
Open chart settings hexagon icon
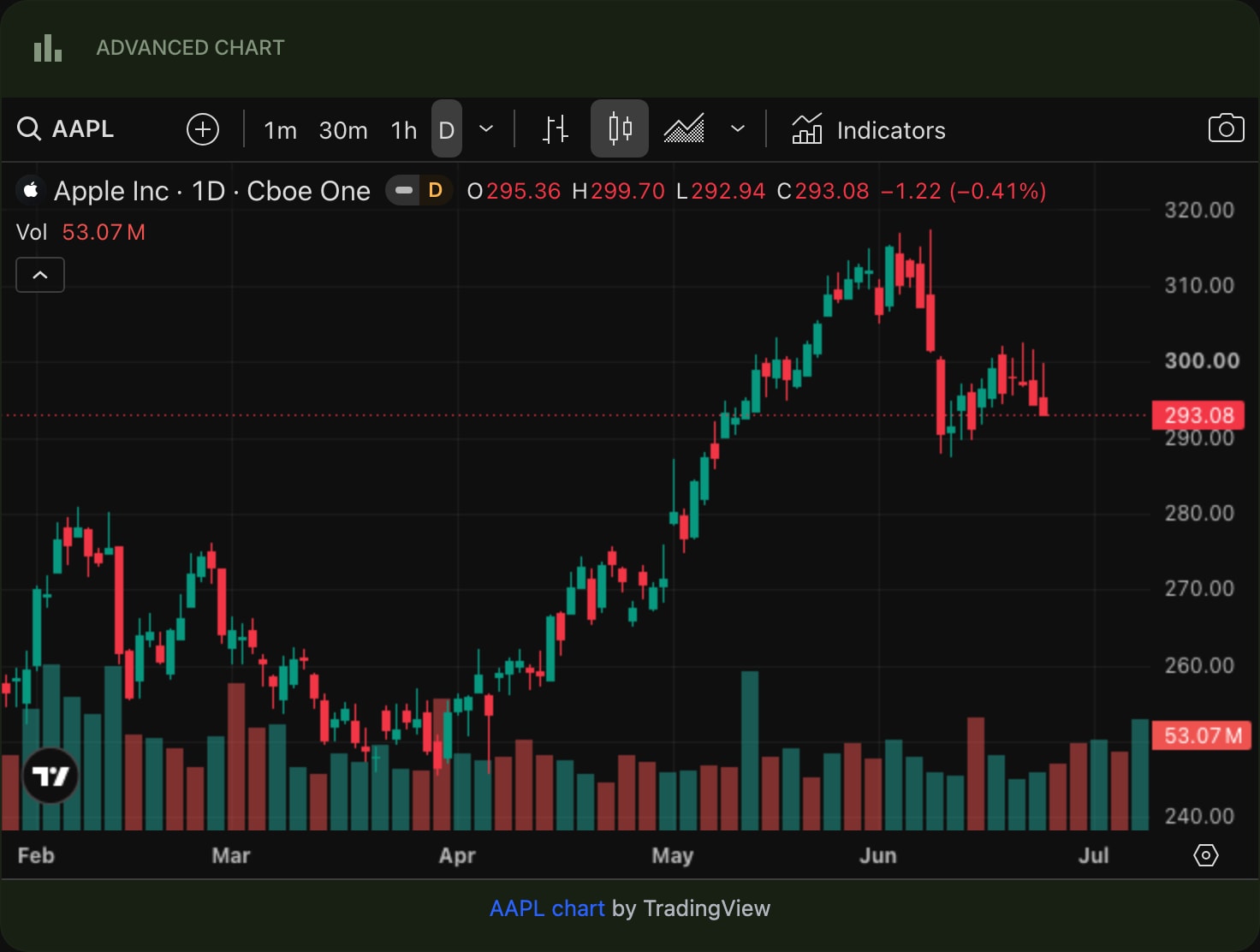(1206, 855)
